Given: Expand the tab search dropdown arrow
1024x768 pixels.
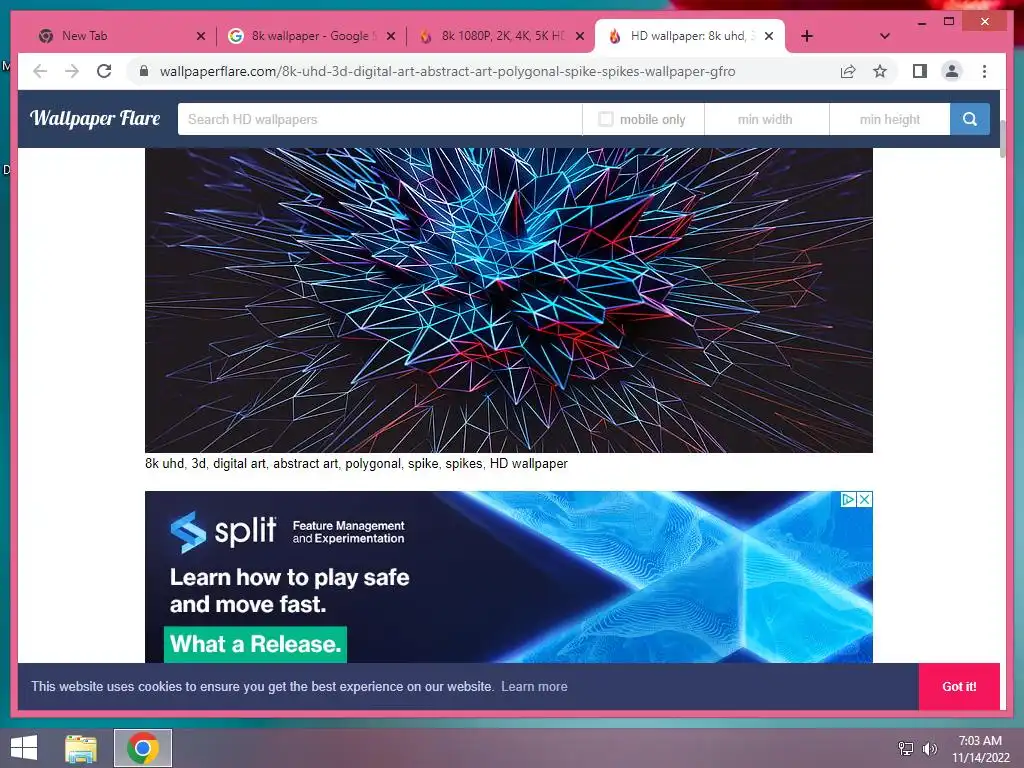Looking at the screenshot, I should tap(884, 36).
